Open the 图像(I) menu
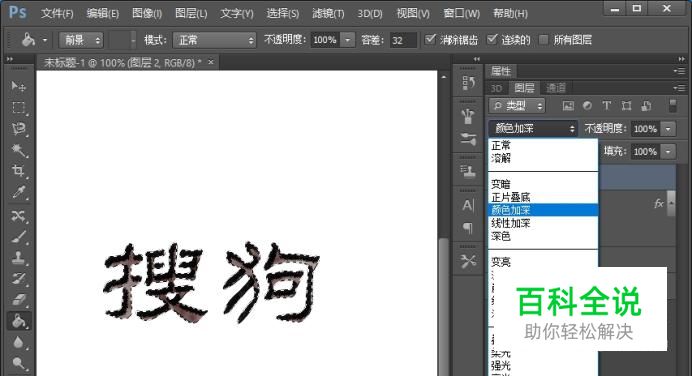692x376 pixels. (147, 14)
